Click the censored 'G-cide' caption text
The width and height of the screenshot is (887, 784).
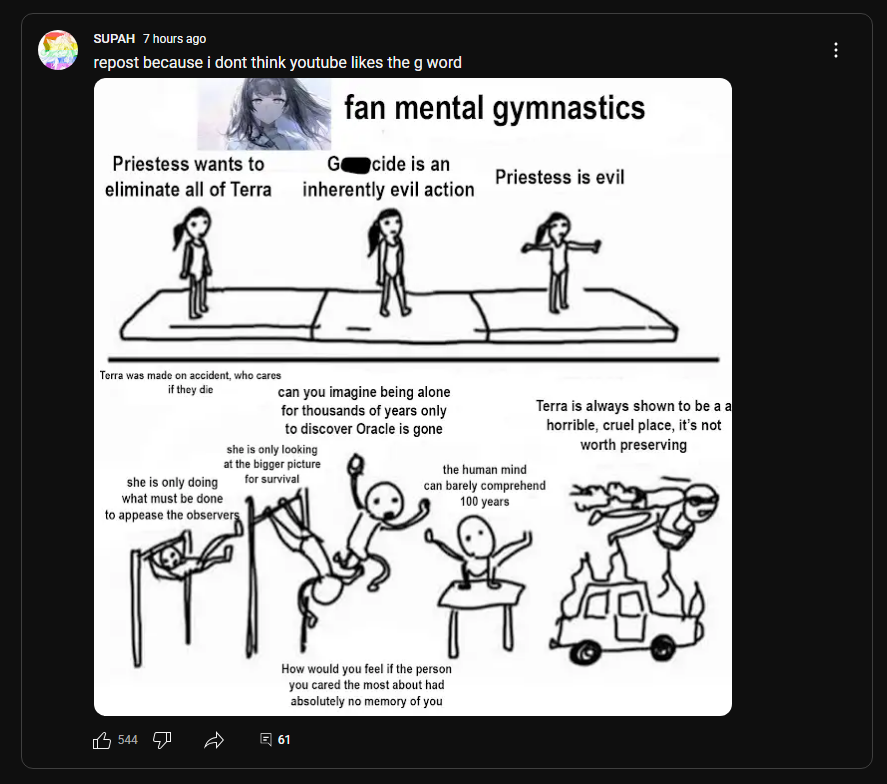[389, 176]
